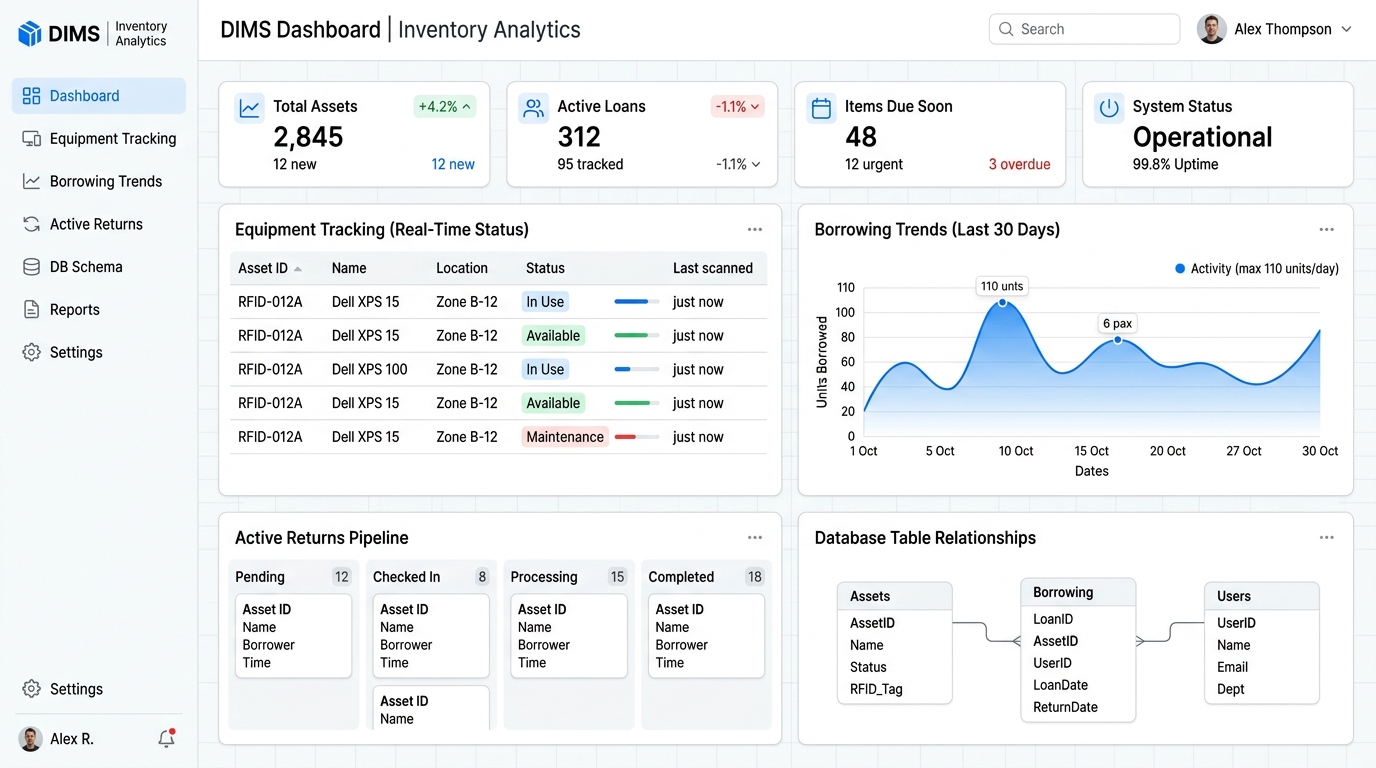1376x768 pixels.
Task: Click the Location column header
Action: coord(462,268)
